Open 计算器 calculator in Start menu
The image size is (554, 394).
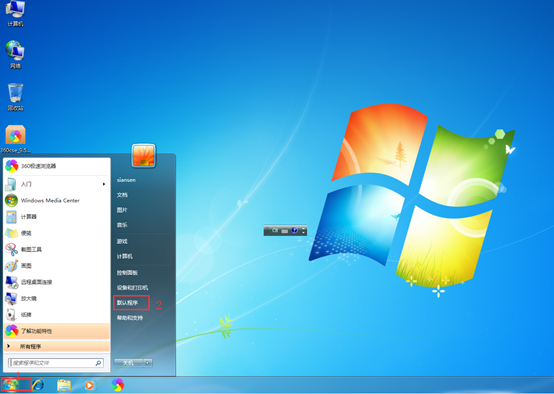pyautogui.click(x=57, y=217)
